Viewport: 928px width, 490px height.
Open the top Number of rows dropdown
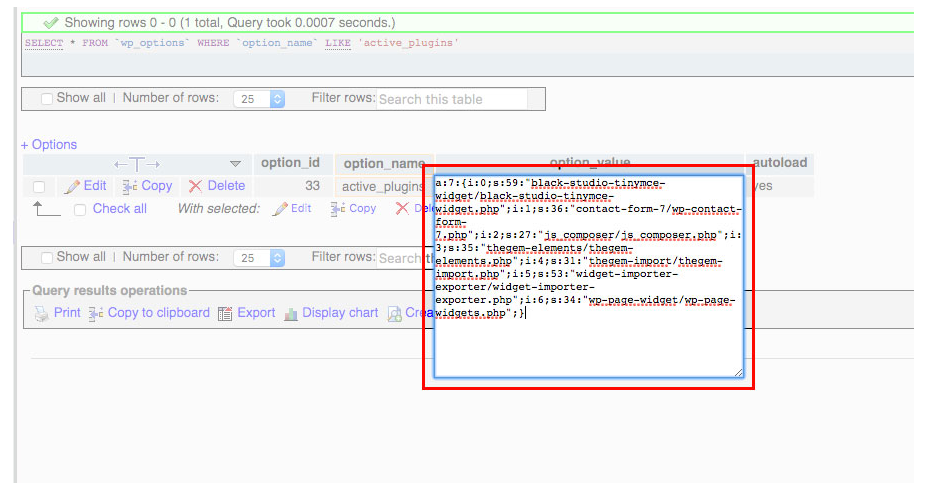pos(259,99)
